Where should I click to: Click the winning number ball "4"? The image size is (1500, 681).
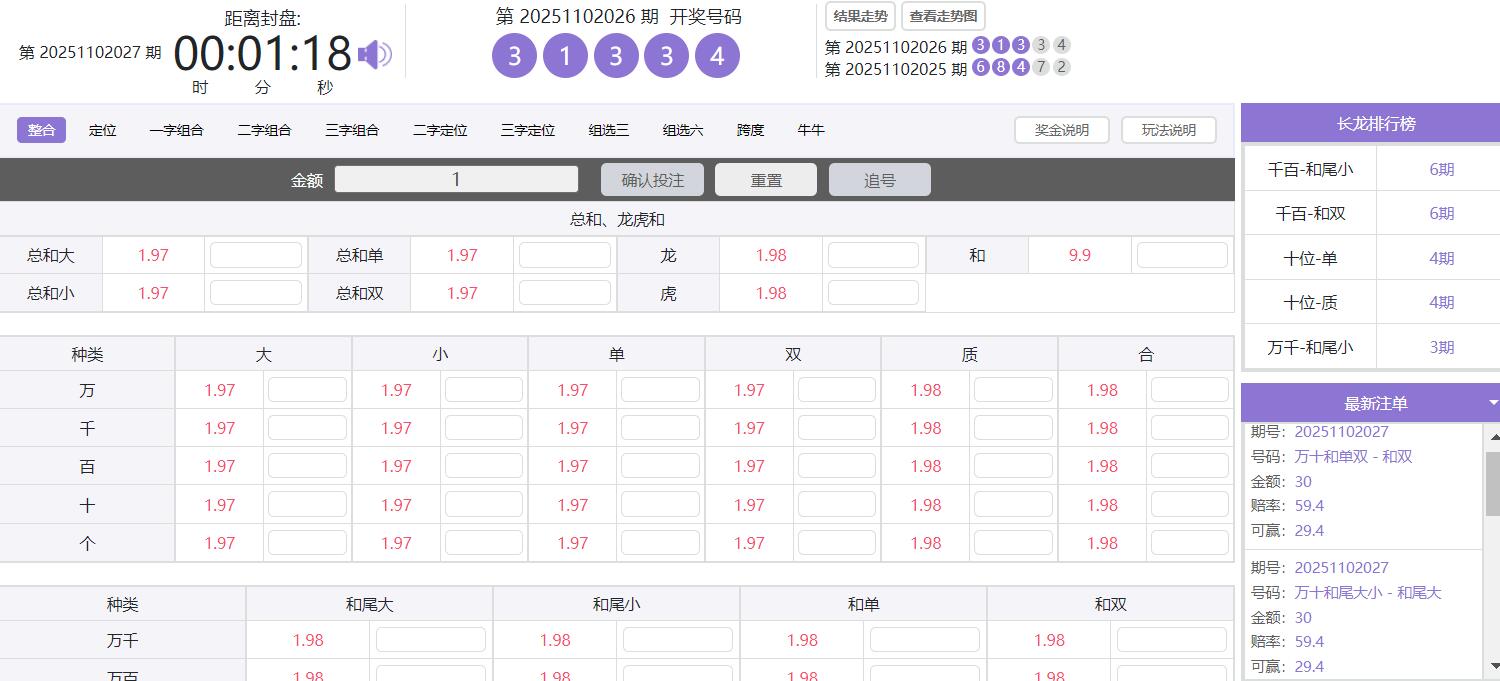[718, 55]
